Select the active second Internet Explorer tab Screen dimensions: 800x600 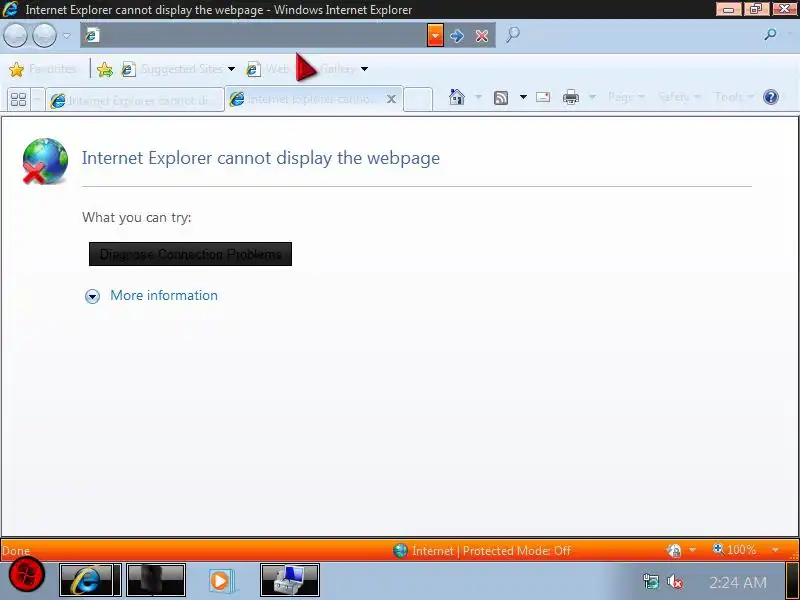point(306,99)
